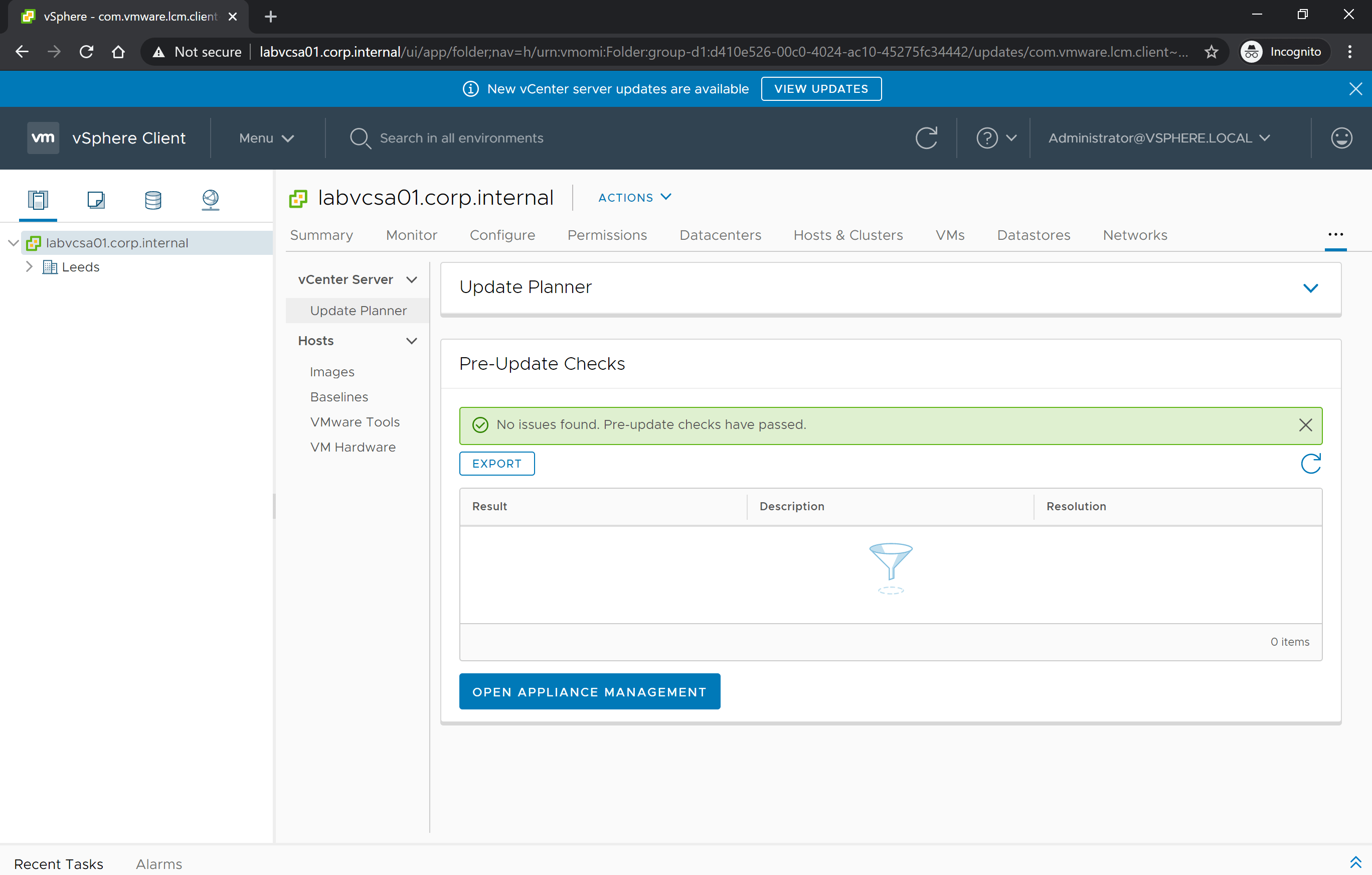This screenshot has height=875, width=1372.
Task: Select Leeds datacenter in tree
Action: 80,267
